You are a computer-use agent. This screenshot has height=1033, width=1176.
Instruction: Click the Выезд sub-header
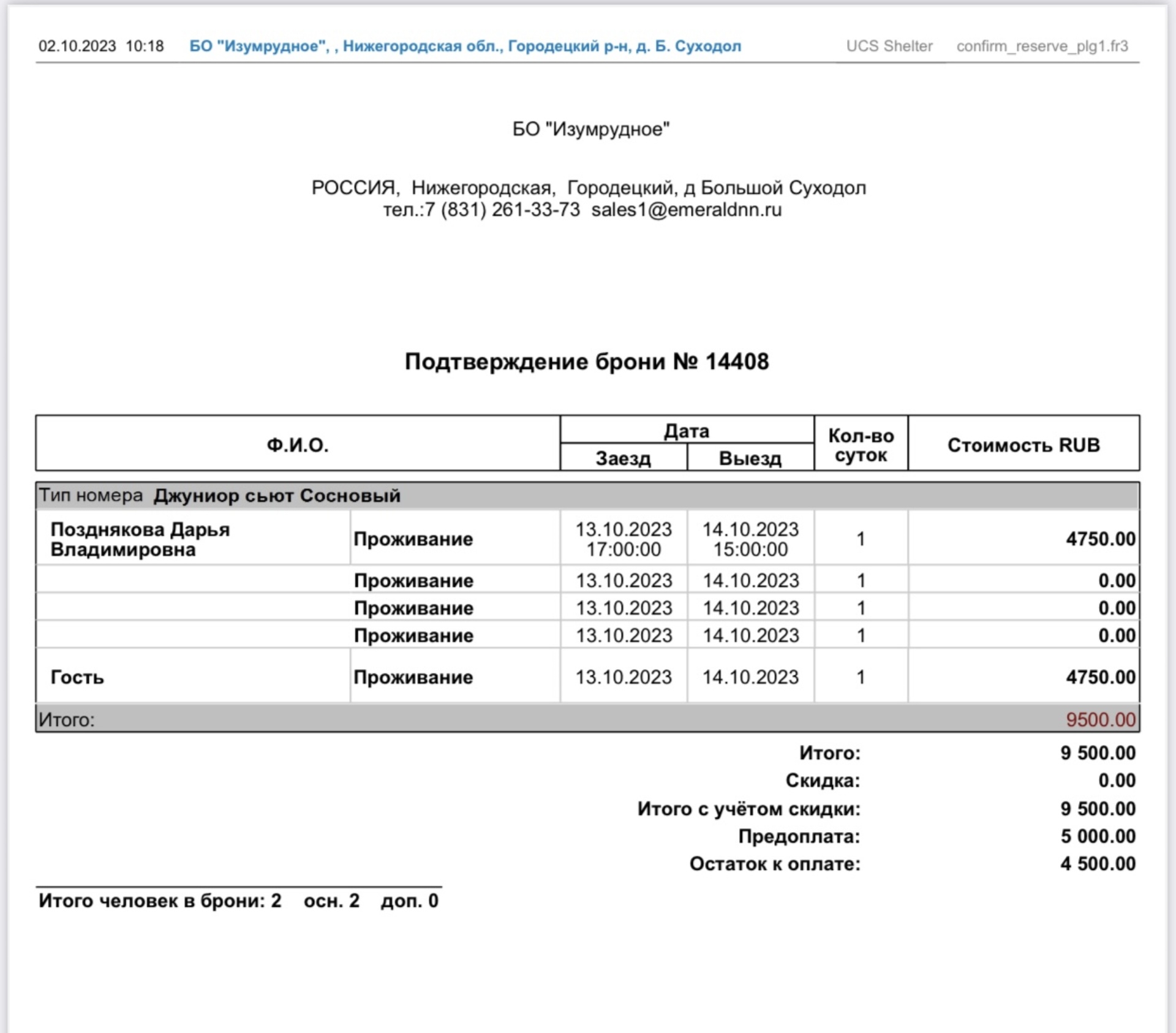click(750, 458)
